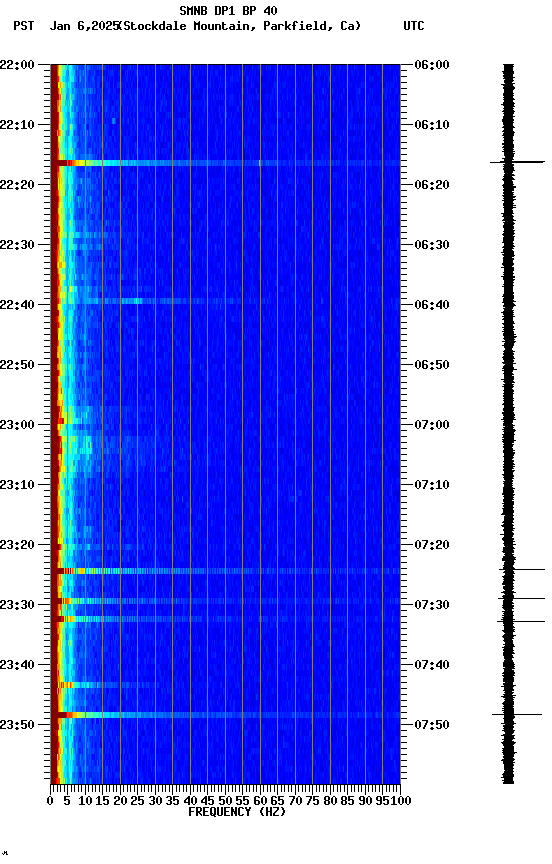The width and height of the screenshot is (552, 864).
Task: Click the "20" Hz frequency axis label
Action: point(120,801)
